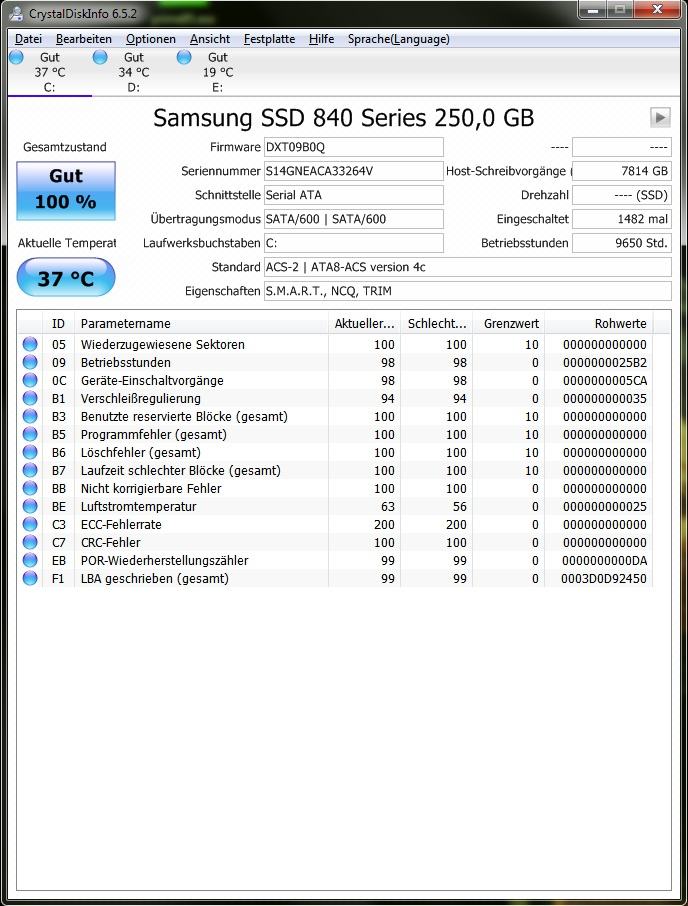Click status orb for Betriebsstunden row
Screen dimensions: 688x906
point(30,362)
